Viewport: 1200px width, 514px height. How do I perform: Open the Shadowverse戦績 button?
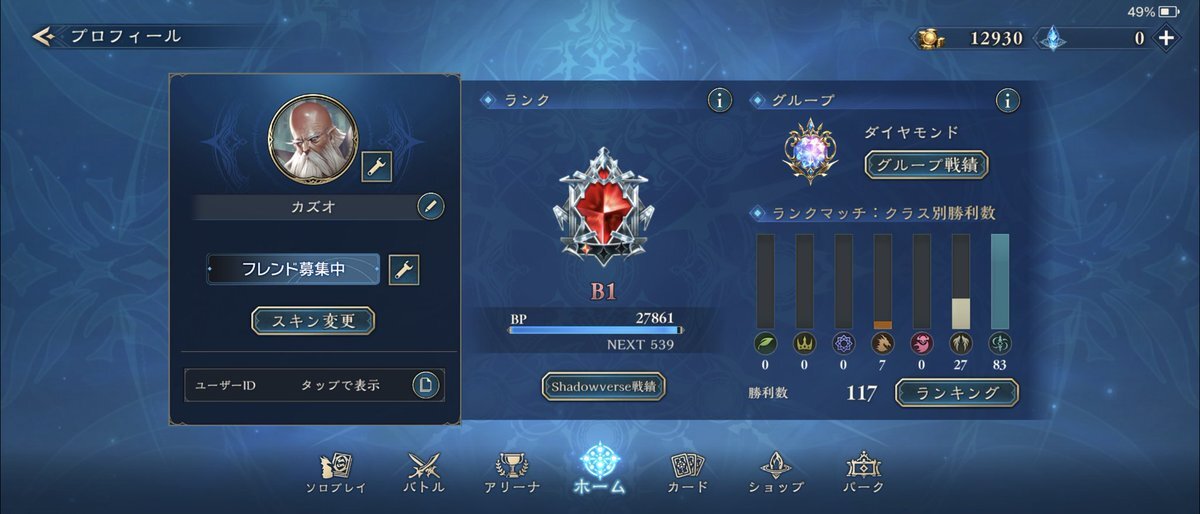click(604, 386)
